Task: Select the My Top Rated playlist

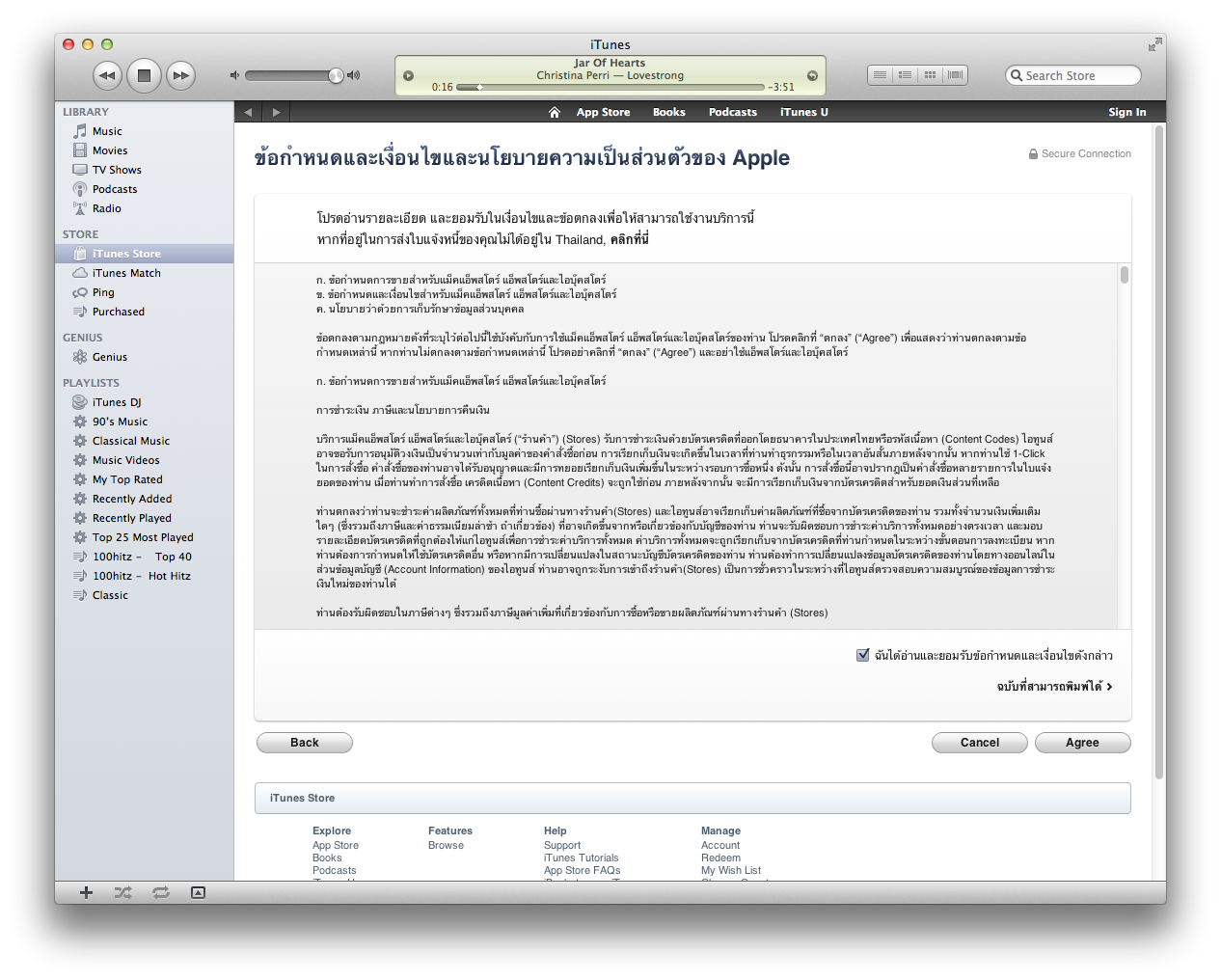Action: (x=145, y=479)
